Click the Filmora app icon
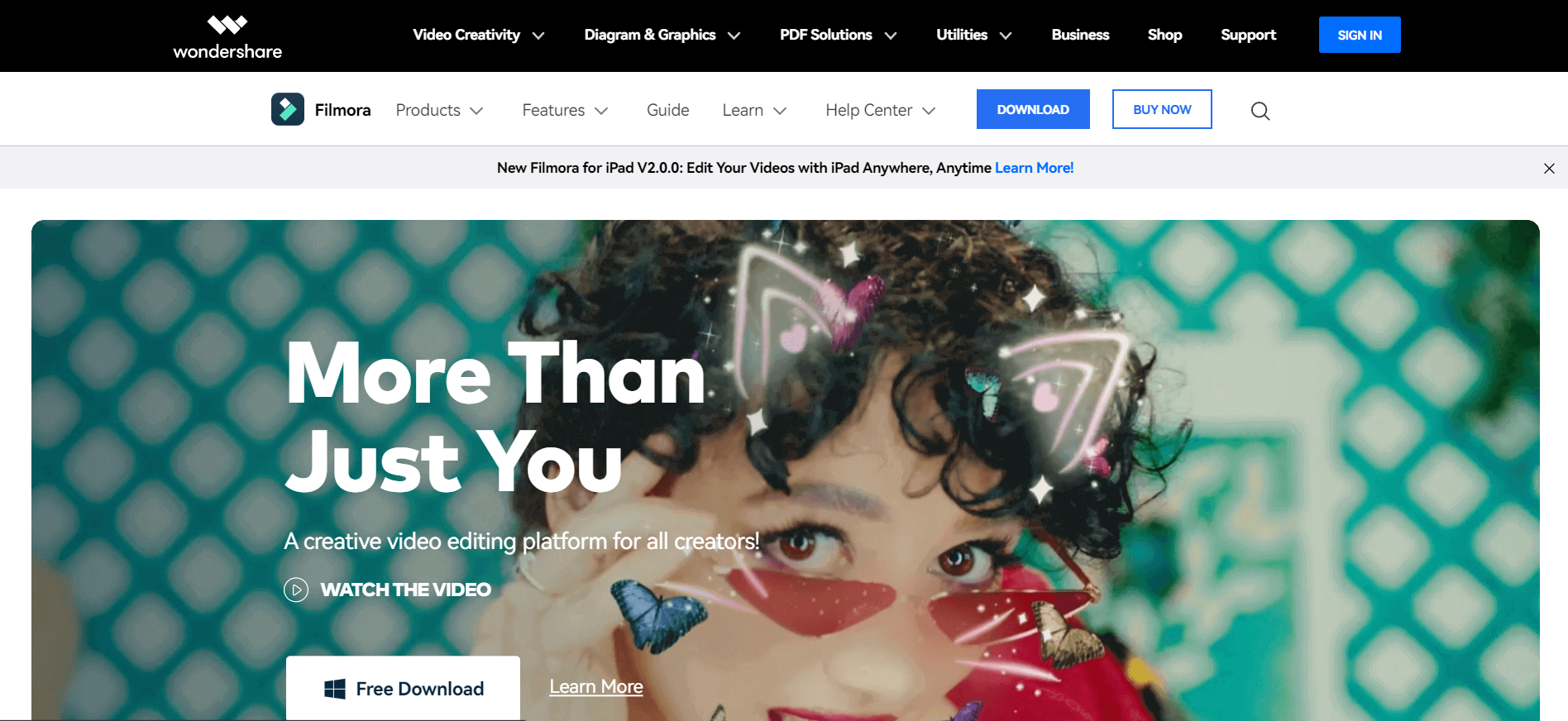This screenshot has height=721, width=1568. (288, 109)
